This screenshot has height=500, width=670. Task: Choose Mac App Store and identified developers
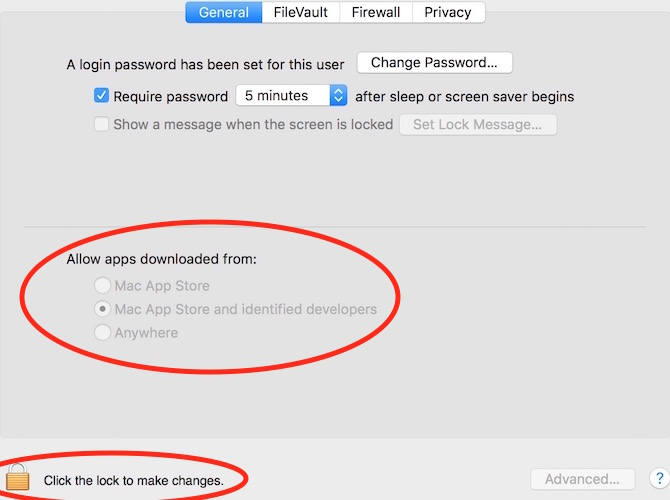tap(102, 309)
